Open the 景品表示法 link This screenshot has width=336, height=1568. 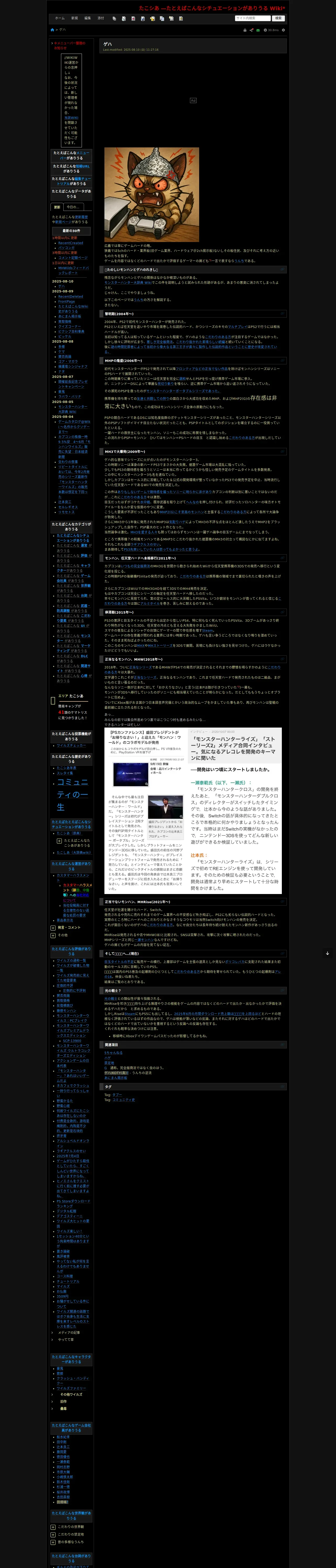pyautogui.click(x=65, y=920)
